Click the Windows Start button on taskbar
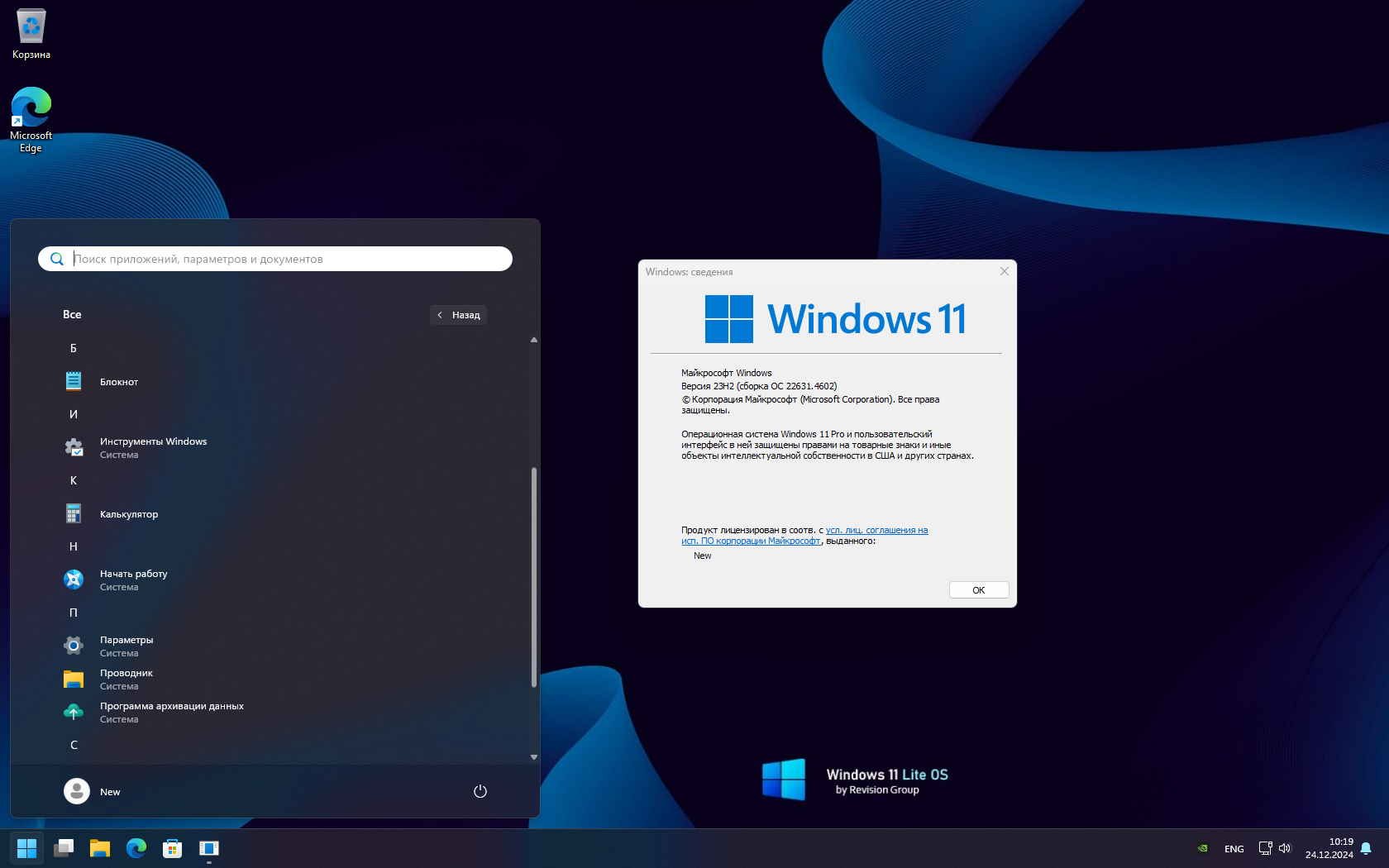Image resolution: width=1389 pixels, height=868 pixels. click(x=26, y=848)
